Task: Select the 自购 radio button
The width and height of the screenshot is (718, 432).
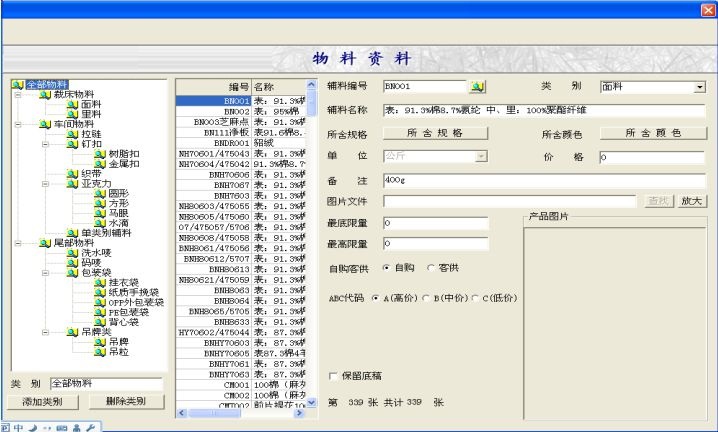Action: click(386, 268)
